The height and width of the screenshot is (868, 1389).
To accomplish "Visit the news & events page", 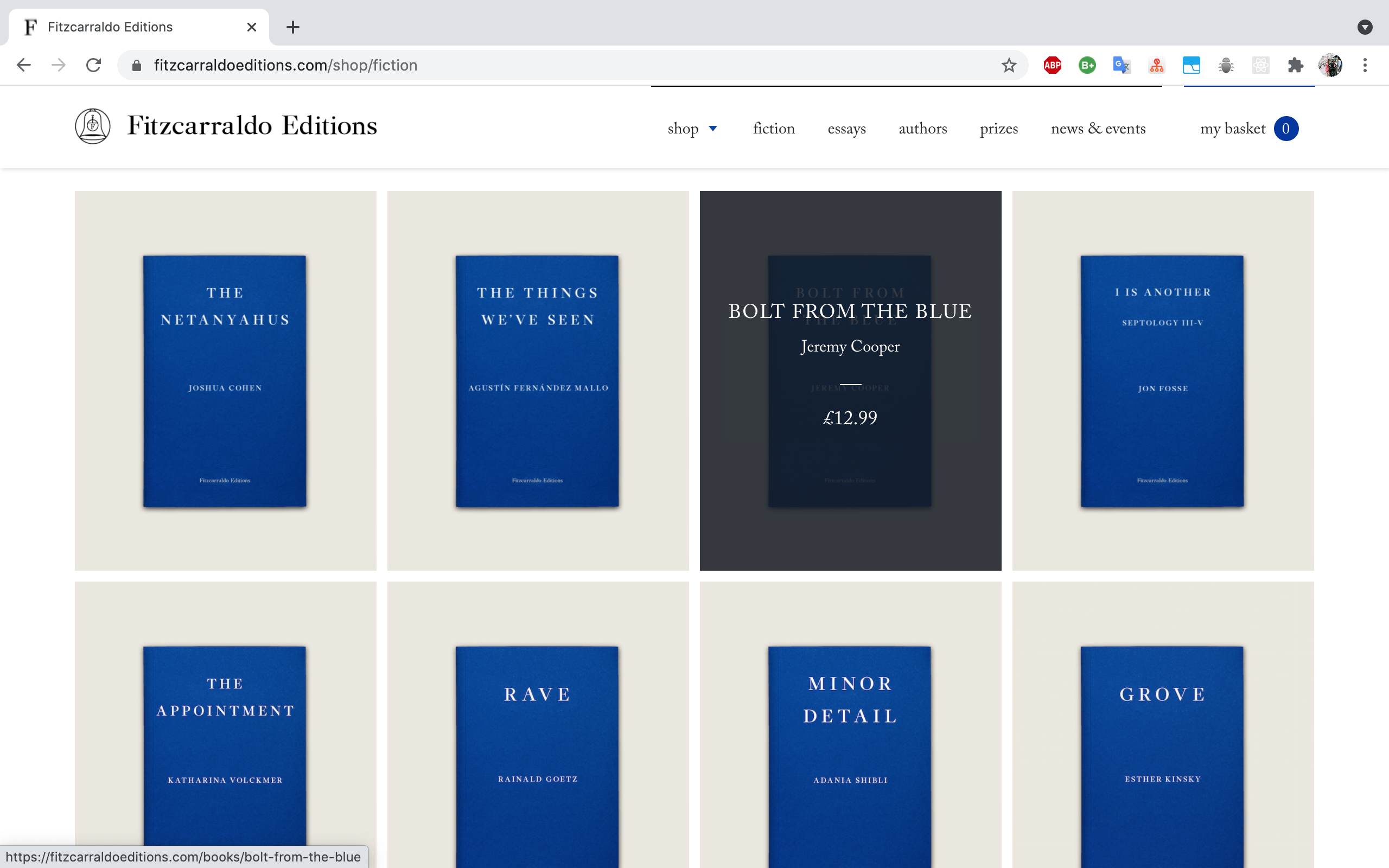I will (1098, 129).
